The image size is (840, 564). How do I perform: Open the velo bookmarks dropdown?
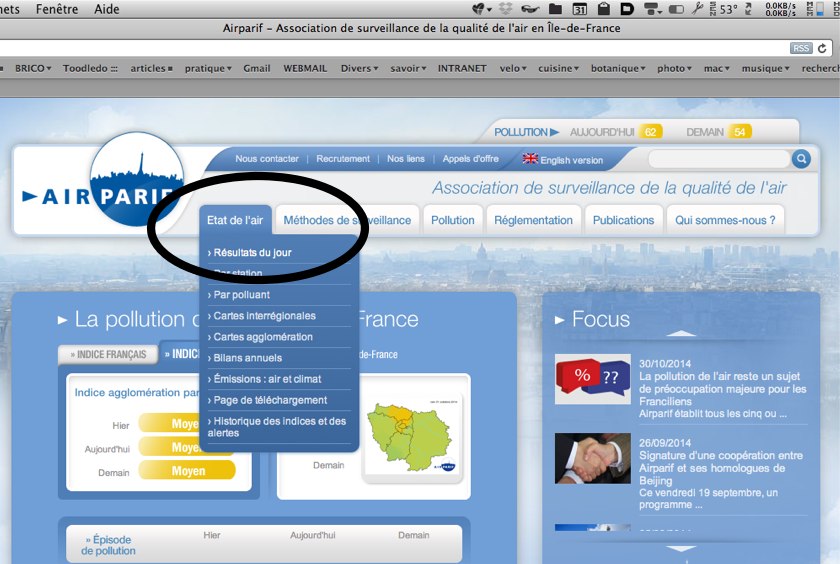coord(513,68)
